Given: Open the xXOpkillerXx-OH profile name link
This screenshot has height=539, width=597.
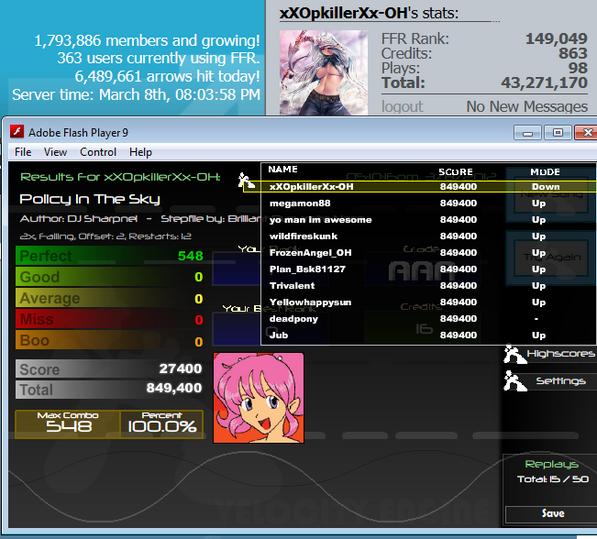Looking at the screenshot, I should pos(344,13).
